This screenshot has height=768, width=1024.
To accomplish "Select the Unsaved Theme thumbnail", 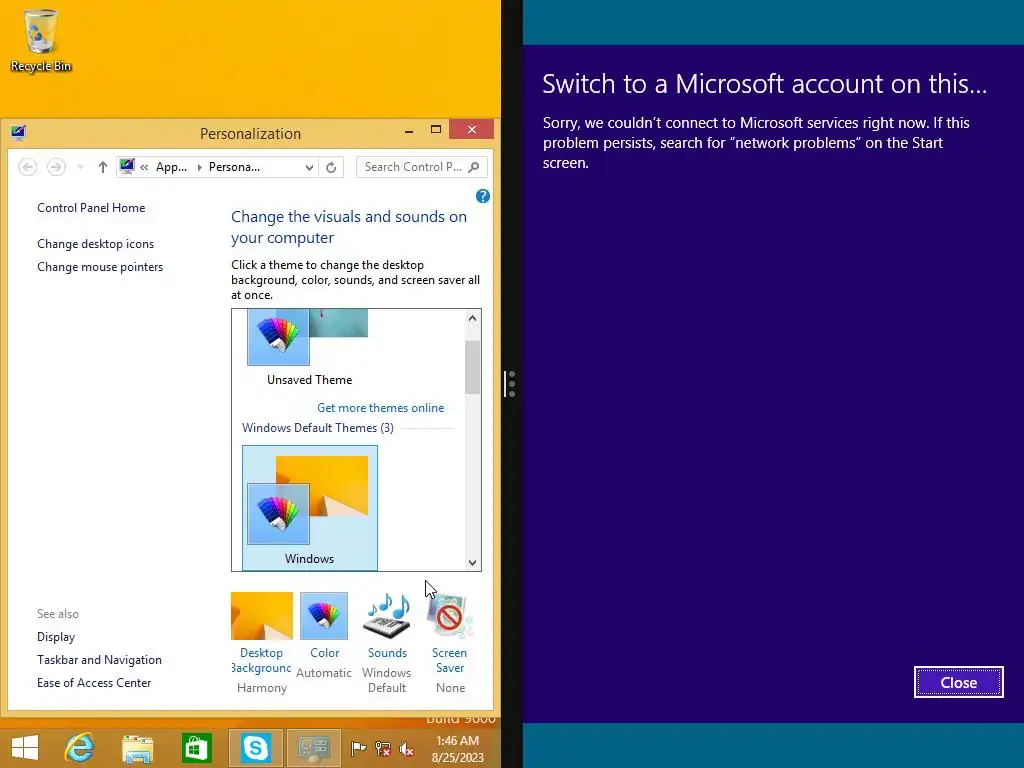I will point(308,348).
